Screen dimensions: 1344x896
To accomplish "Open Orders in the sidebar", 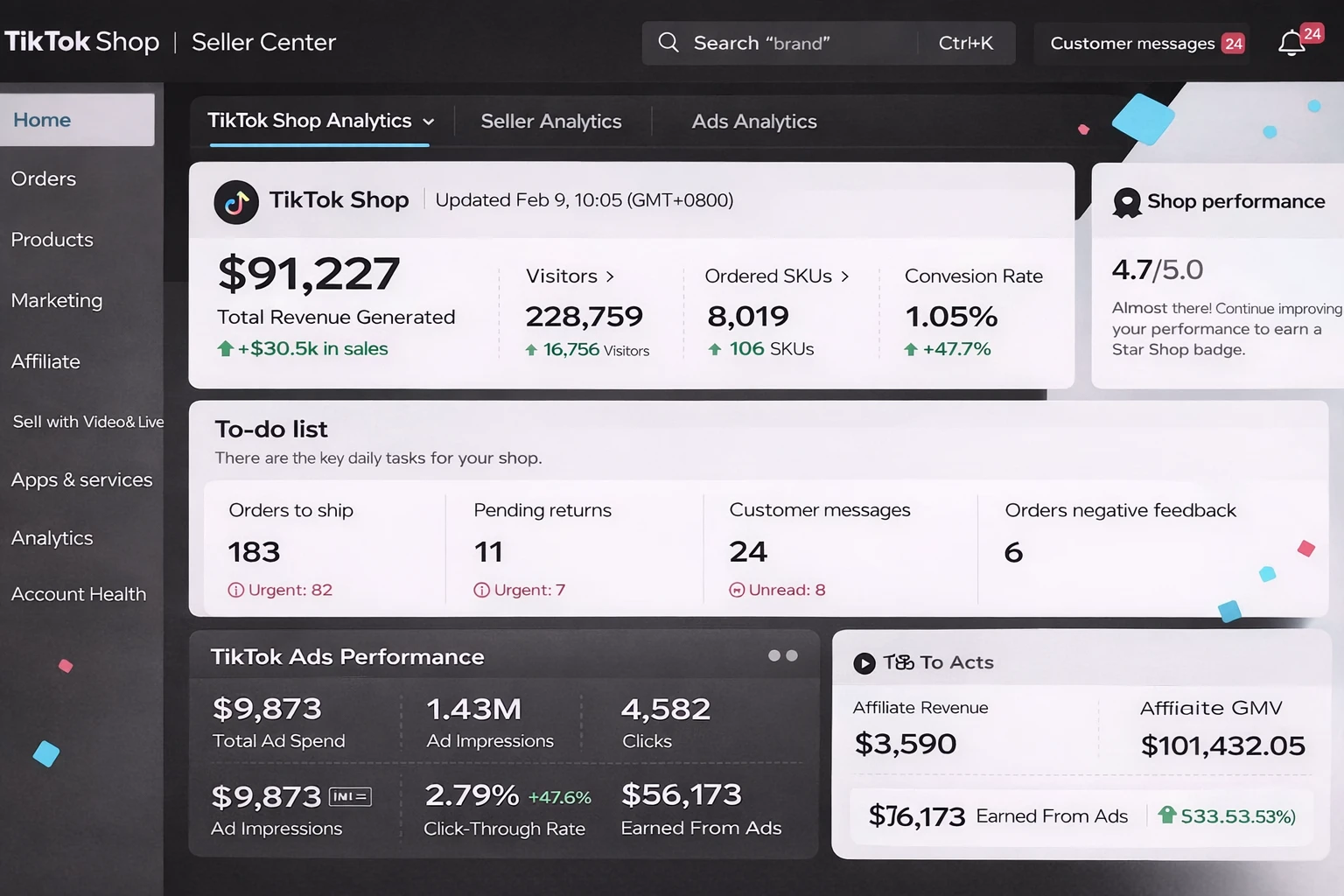I will tap(44, 178).
